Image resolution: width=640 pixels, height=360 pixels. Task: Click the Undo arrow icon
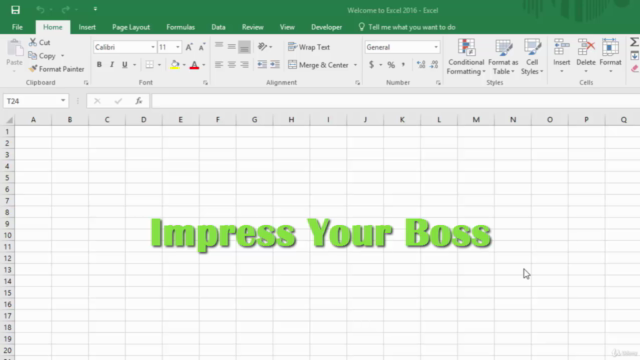click(x=40, y=9)
